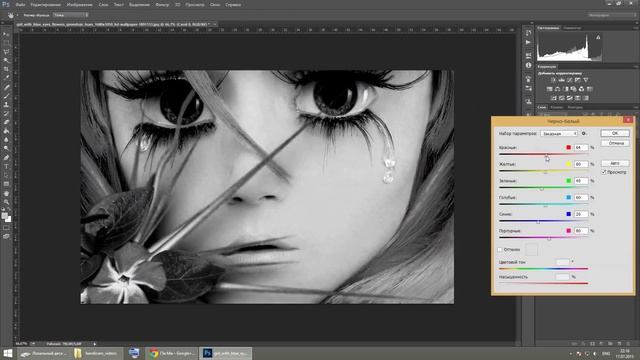Open the Редактирование menu
This screenshot has height=360, width=640.
point(45,5)
